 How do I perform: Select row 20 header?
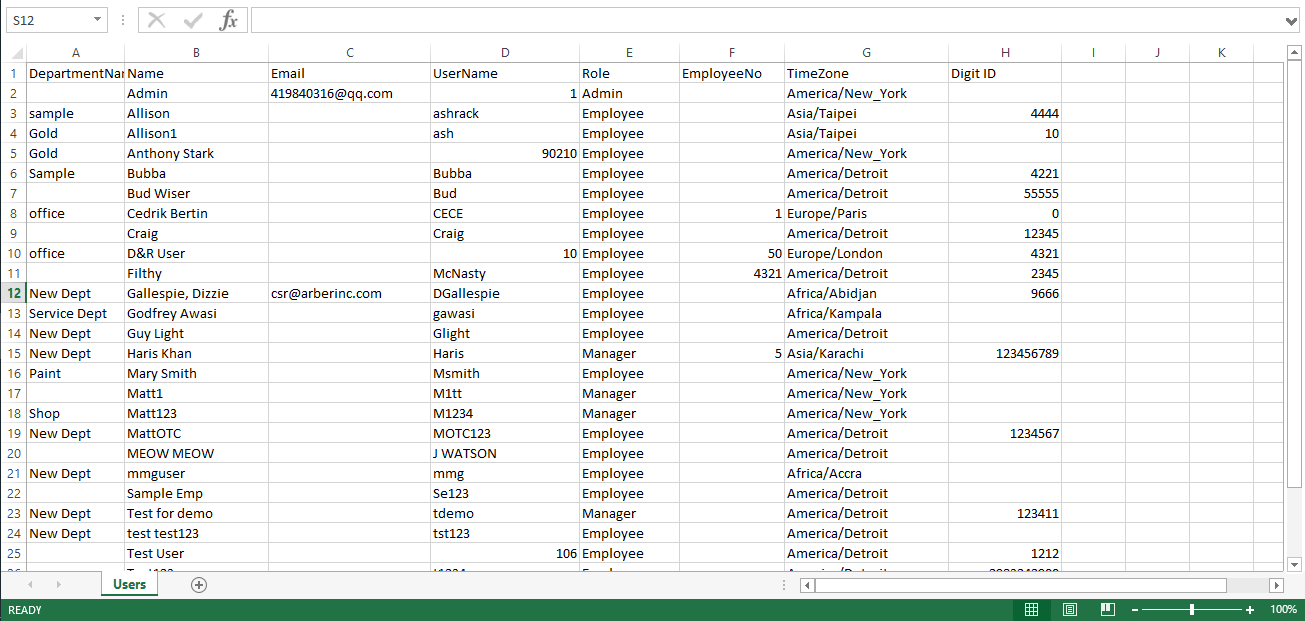coord(14,453)
